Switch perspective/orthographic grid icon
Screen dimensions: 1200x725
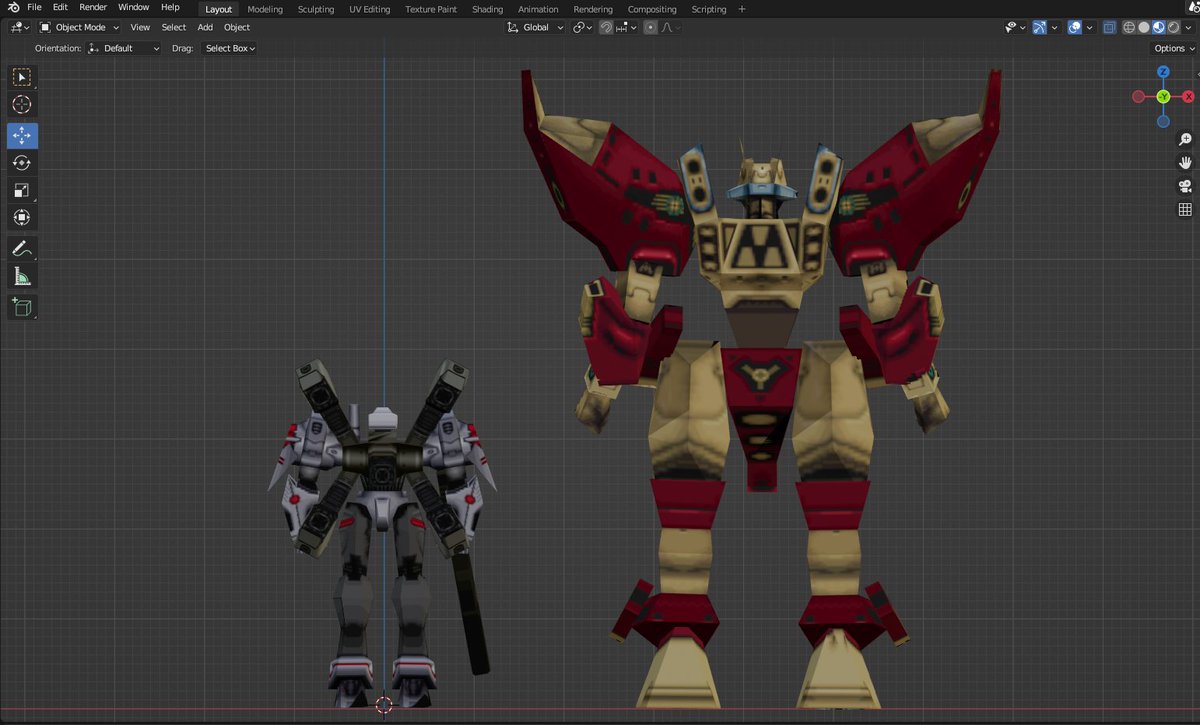click(x=1185, y=209)
